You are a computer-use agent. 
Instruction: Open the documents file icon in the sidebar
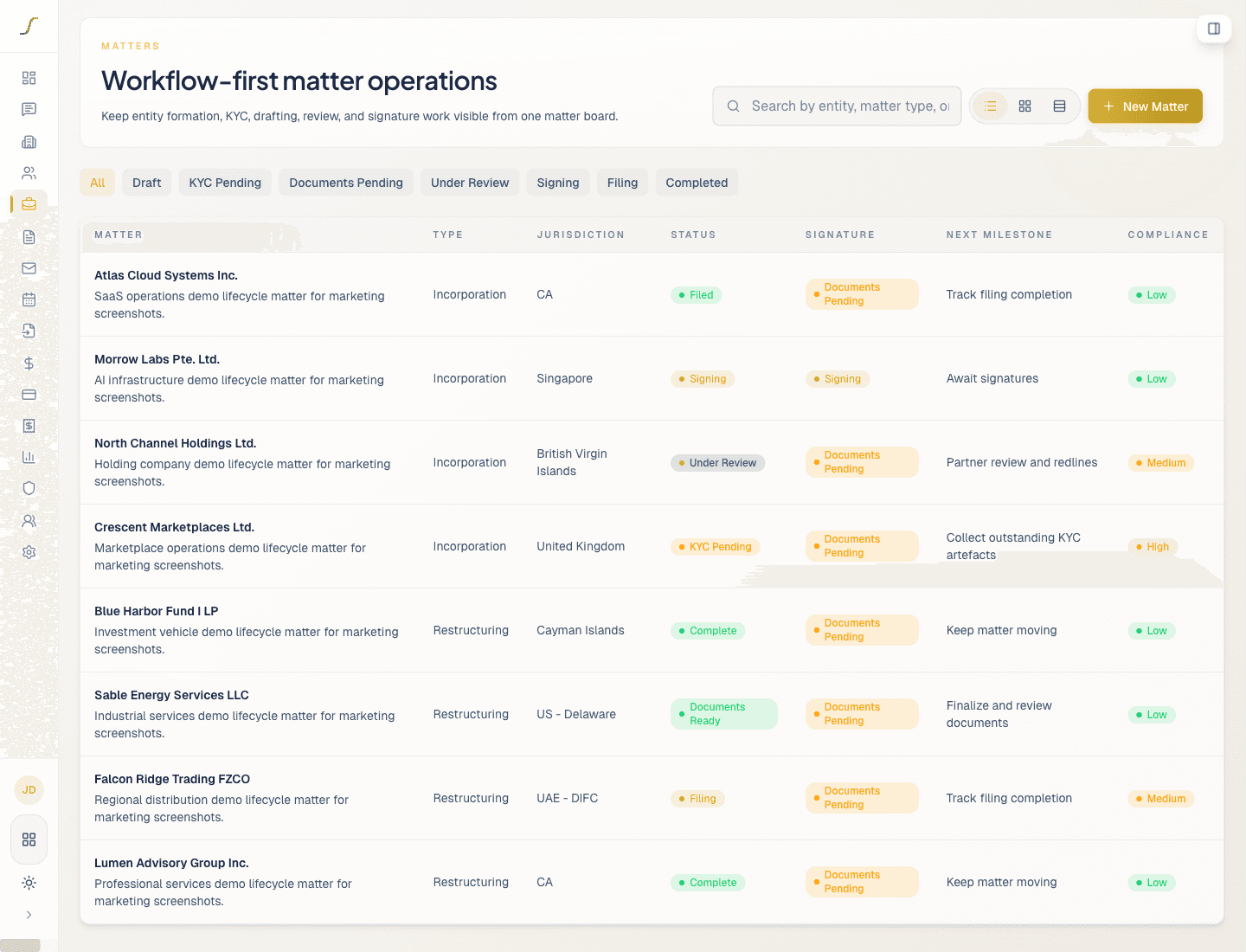point(29,236)
